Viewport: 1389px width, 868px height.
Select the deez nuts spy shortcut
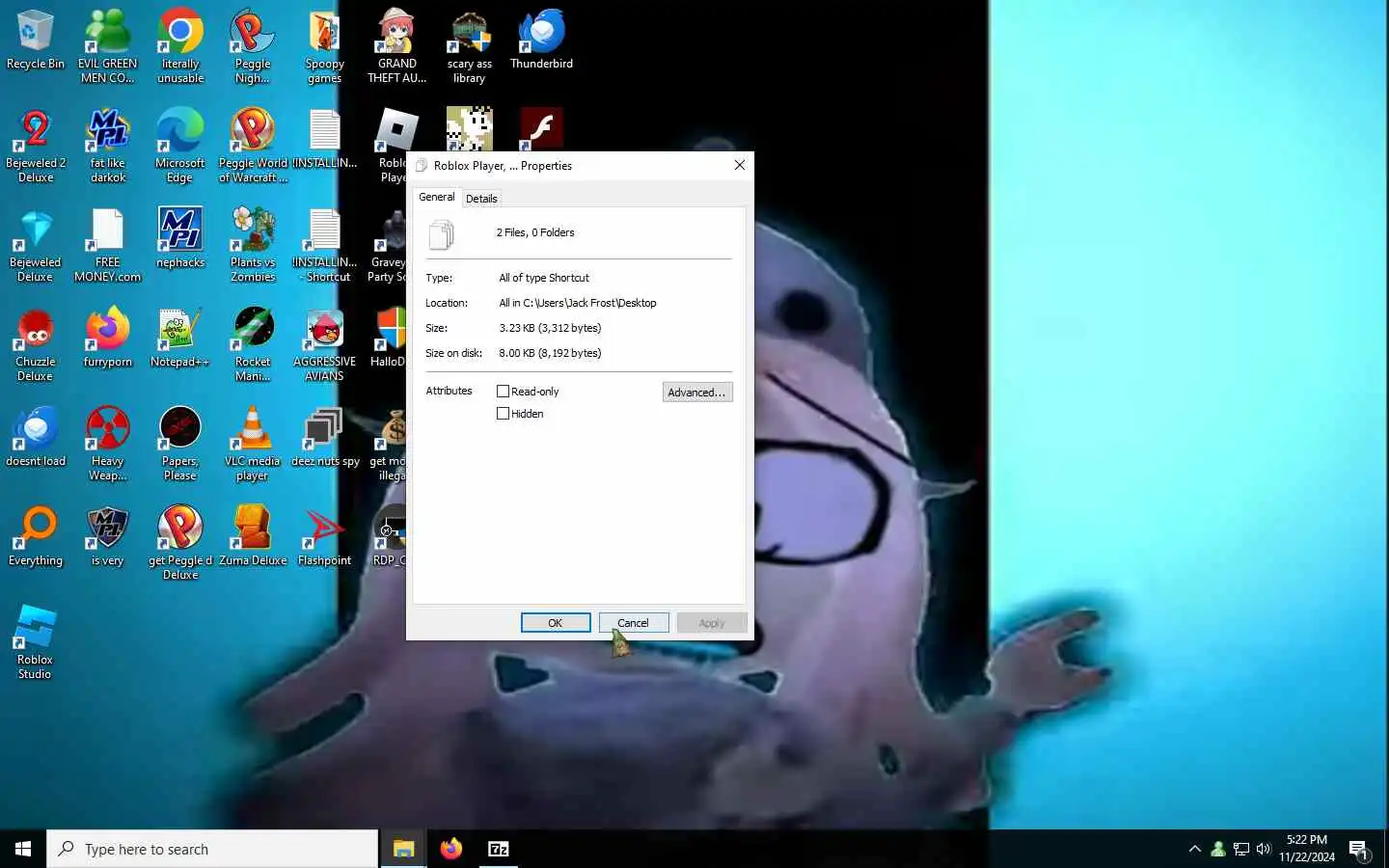(x=325, y=437)
